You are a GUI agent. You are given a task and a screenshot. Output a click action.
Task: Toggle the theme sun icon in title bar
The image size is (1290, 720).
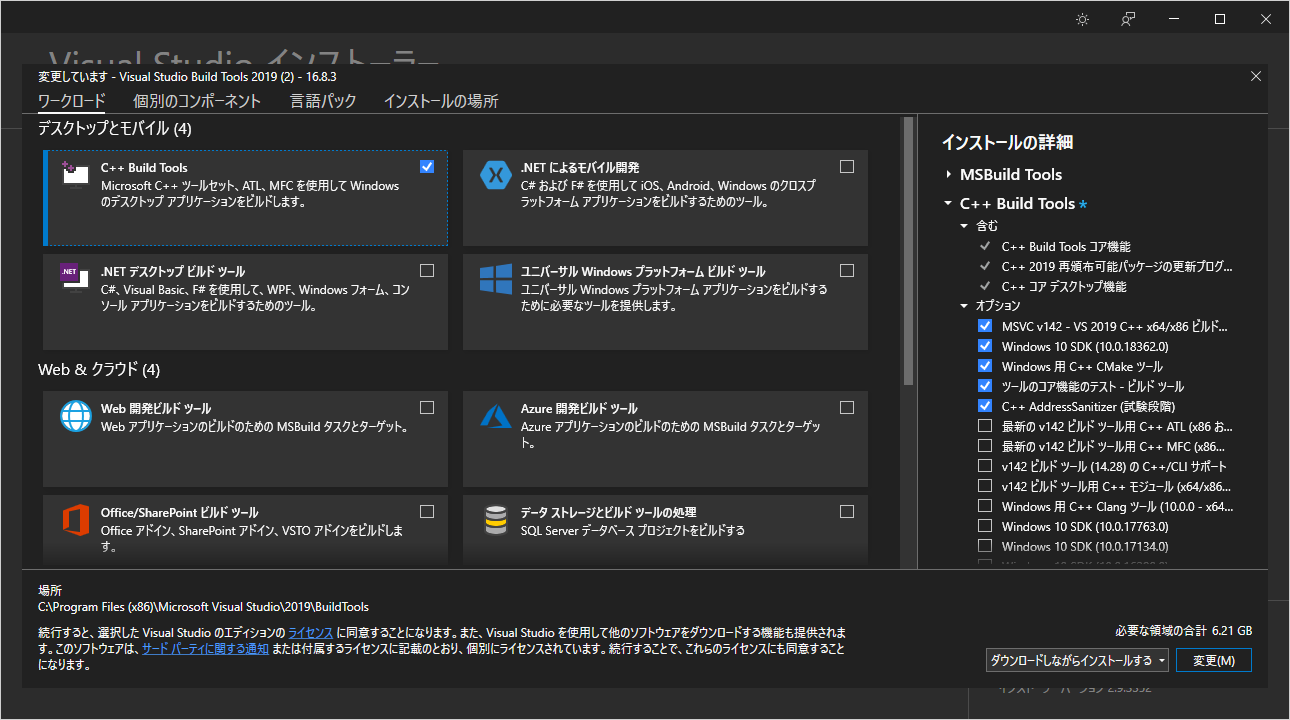tap(1082, 19)
